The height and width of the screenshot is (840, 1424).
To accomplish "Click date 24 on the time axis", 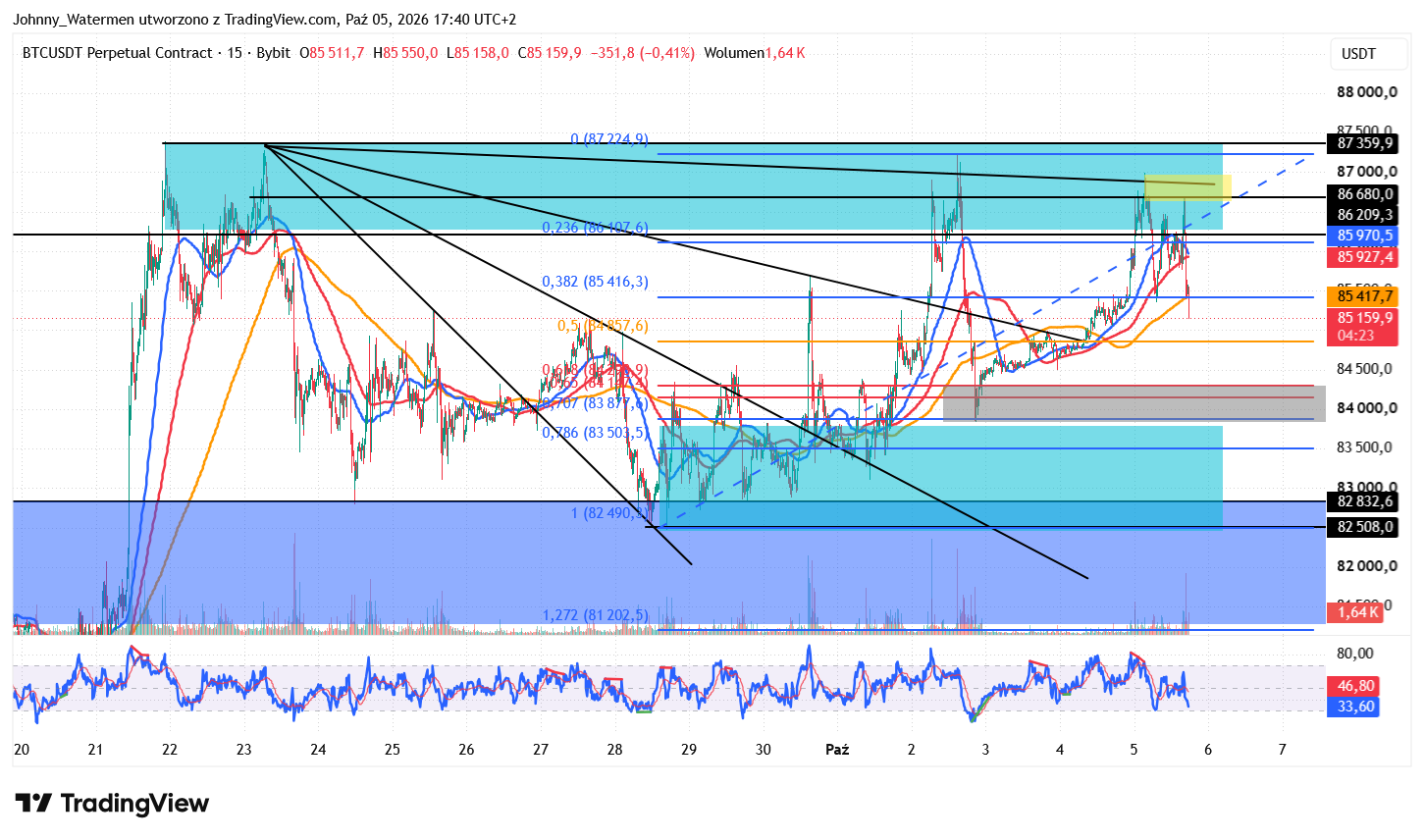I will click(318, 750).
